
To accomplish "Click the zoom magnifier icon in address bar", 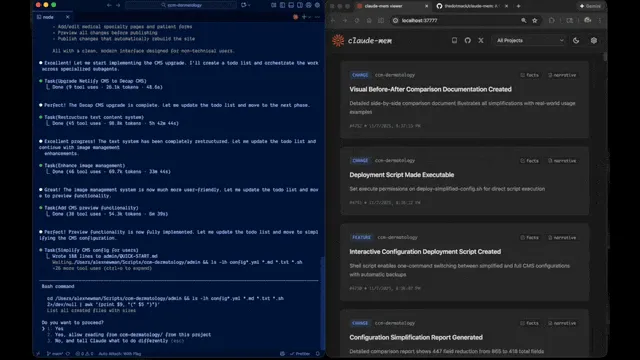I will (524, 20).
